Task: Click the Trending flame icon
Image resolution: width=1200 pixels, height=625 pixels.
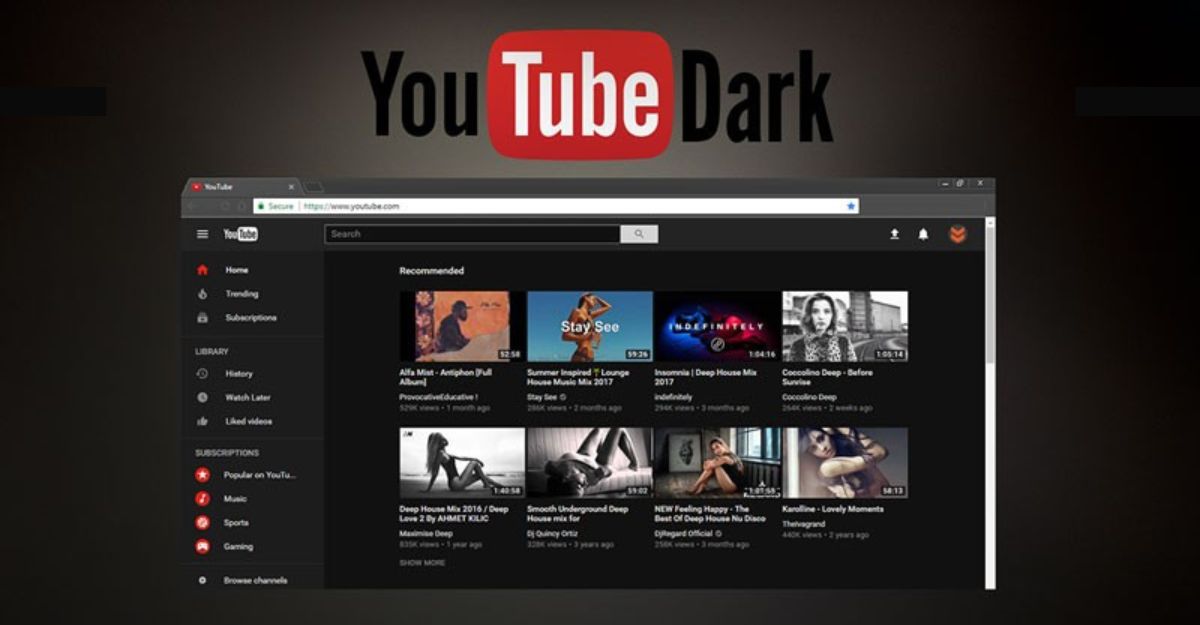Action: point(202,294)
